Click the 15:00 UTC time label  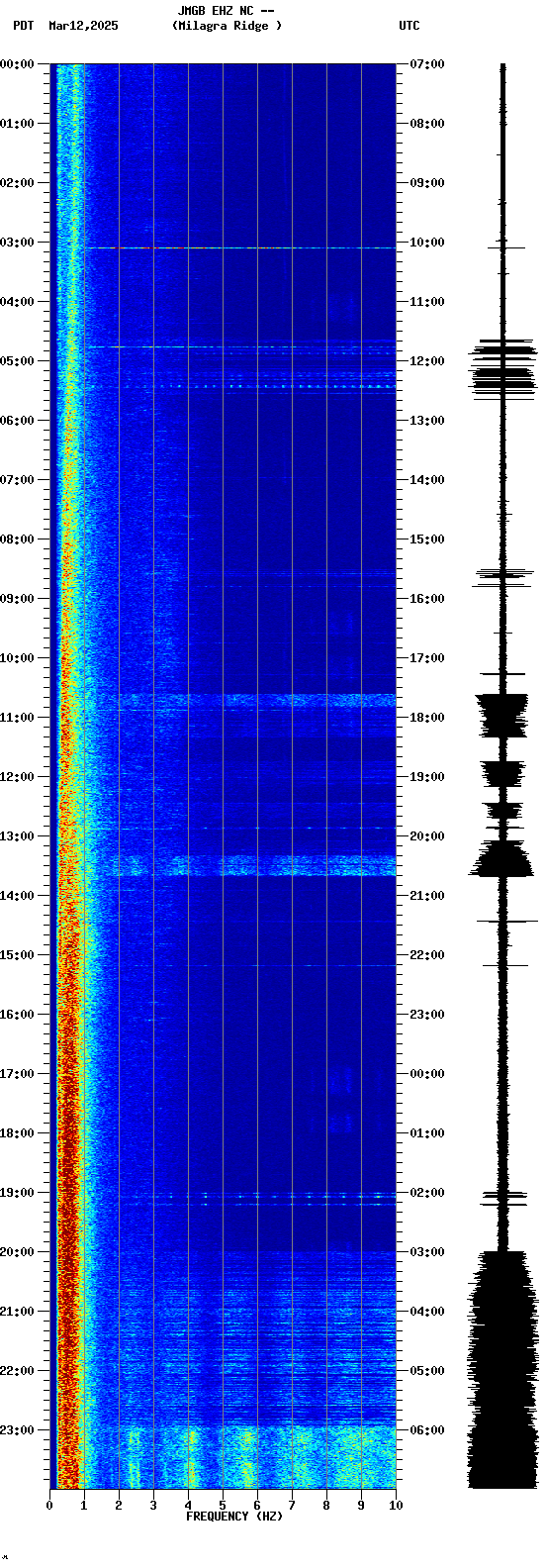(x=427, y=539)
